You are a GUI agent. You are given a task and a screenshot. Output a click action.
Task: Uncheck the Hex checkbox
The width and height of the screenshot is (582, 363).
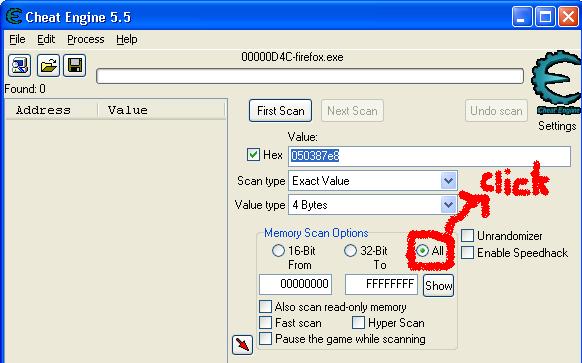(x=253, y=154)
